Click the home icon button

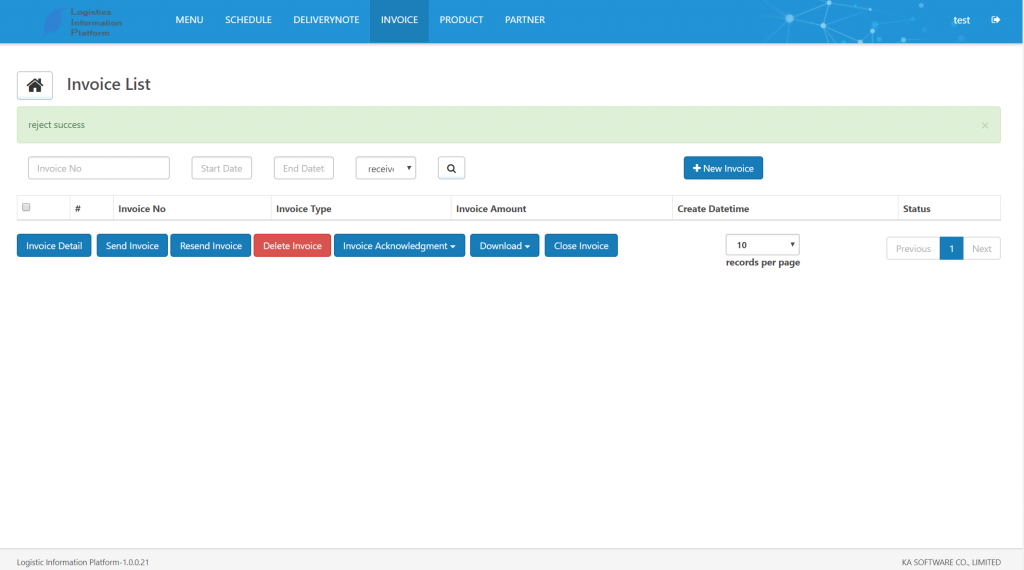point(35,86)
